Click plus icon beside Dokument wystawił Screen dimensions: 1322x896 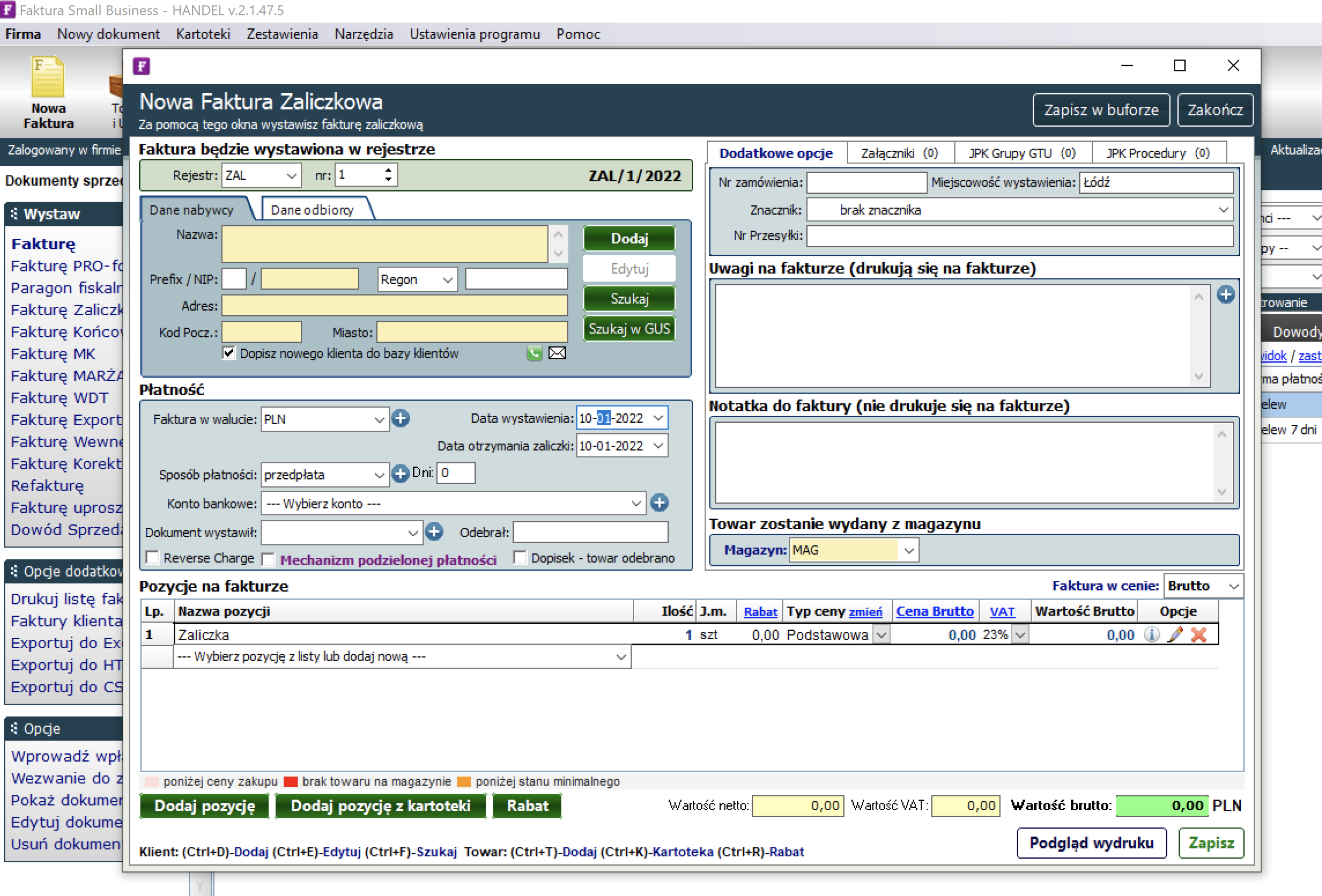[434, 532]
